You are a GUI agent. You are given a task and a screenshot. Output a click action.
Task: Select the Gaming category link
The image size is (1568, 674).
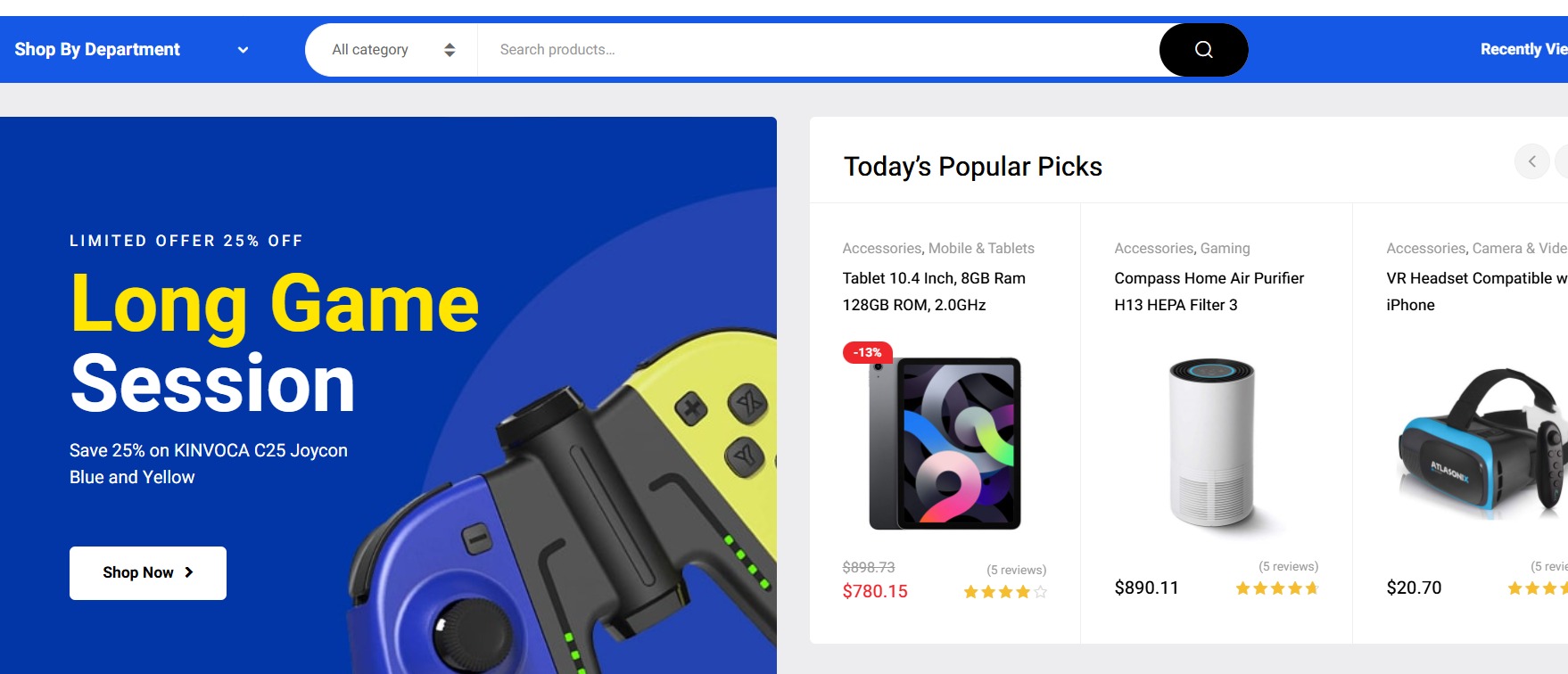point(1224,248)
